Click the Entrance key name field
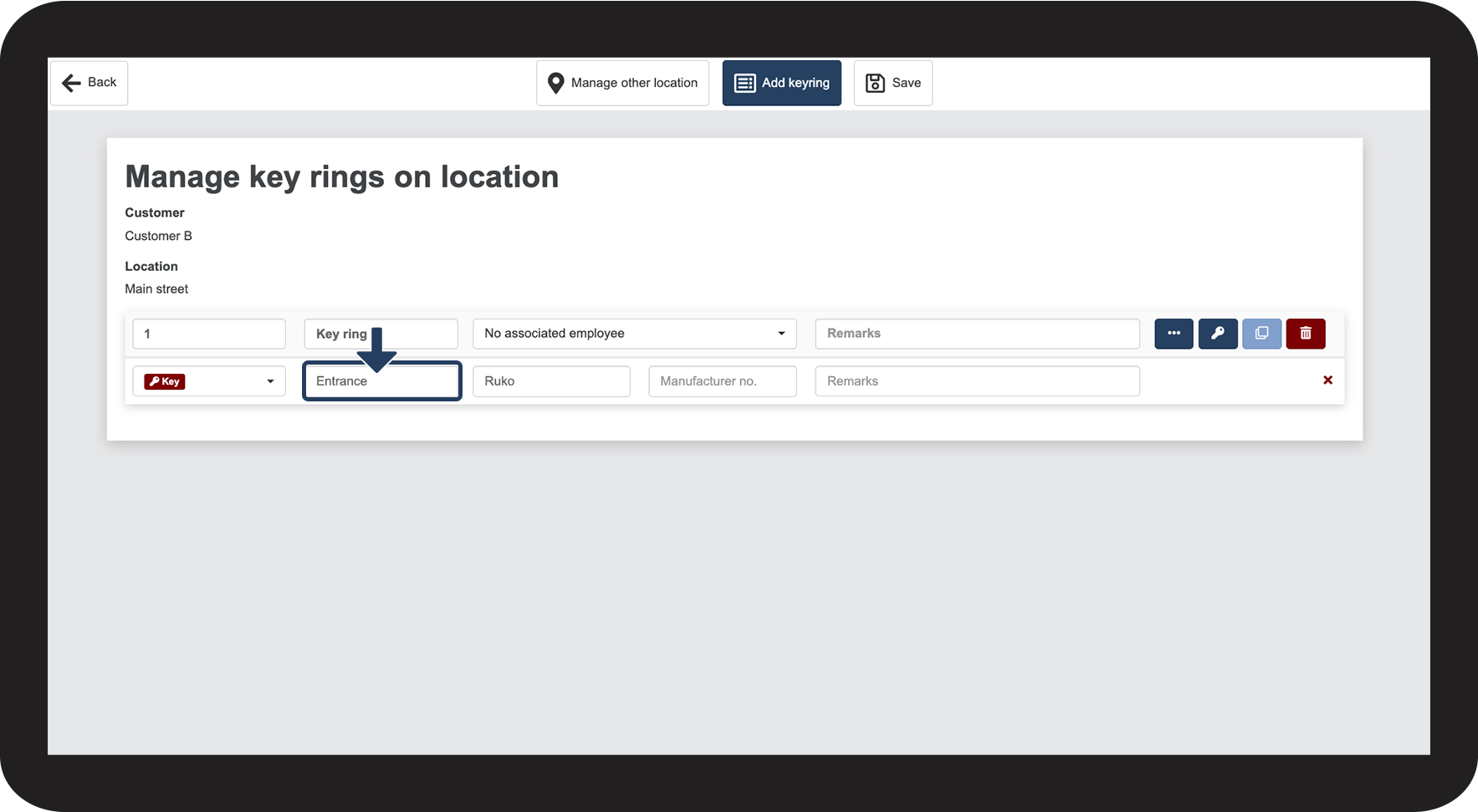1478x812 pixels. pyautogui.click(x=381, y=381)
